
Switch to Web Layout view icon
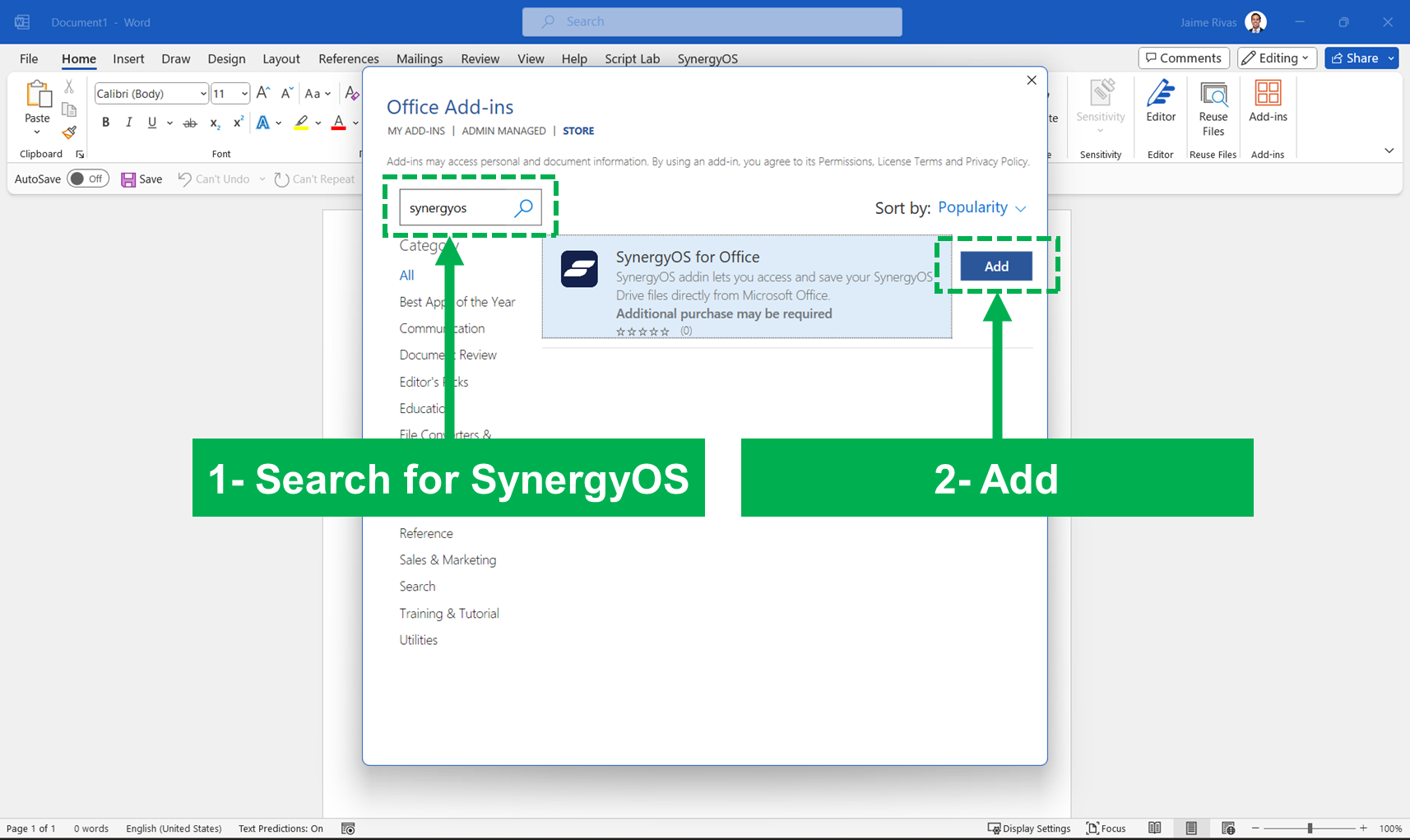tap(1228, 828)
